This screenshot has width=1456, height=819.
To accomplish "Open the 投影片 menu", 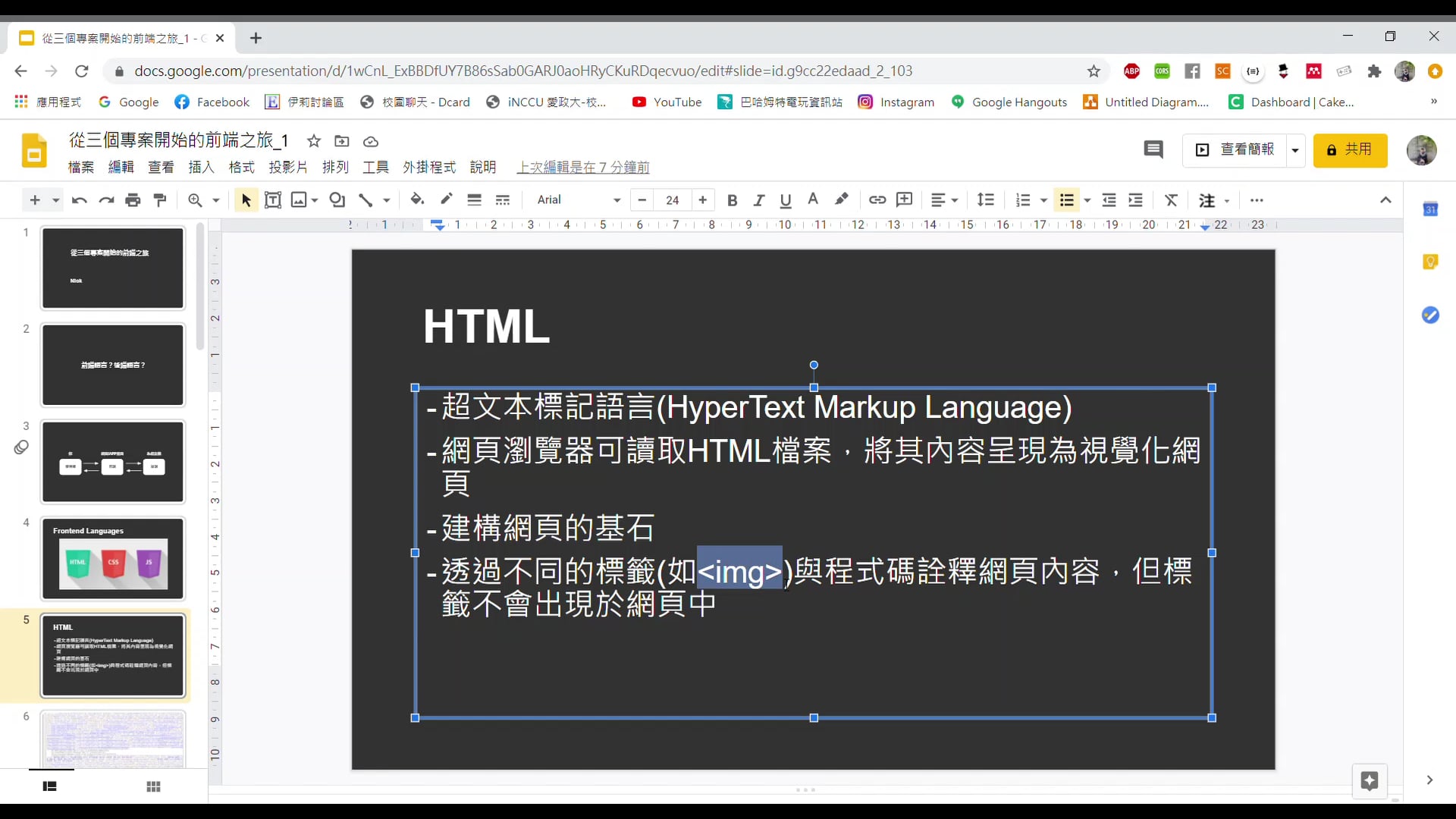I will coord(288,167).
